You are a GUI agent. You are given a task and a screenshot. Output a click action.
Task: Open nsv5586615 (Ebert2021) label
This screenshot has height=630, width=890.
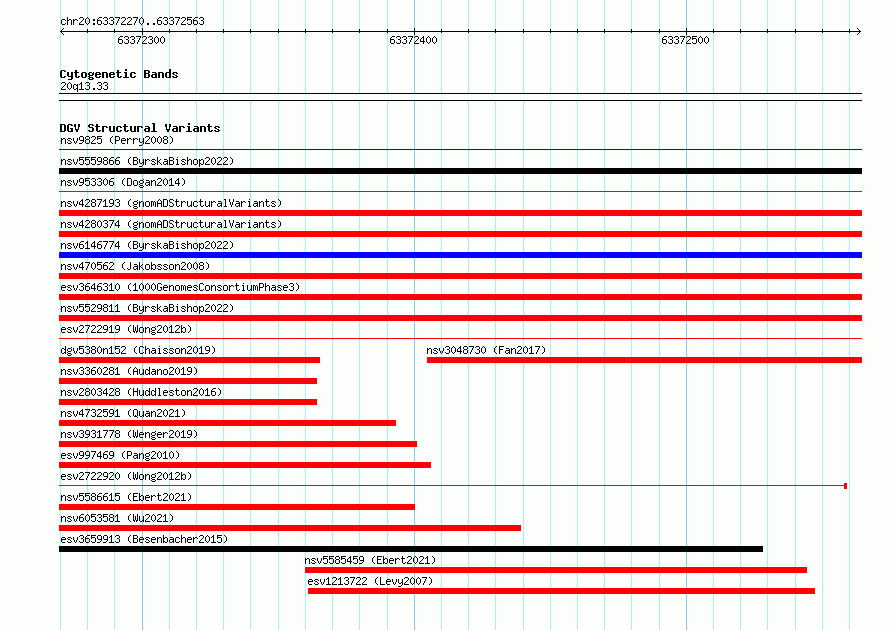pyautogui.click(x=126, y=497)
